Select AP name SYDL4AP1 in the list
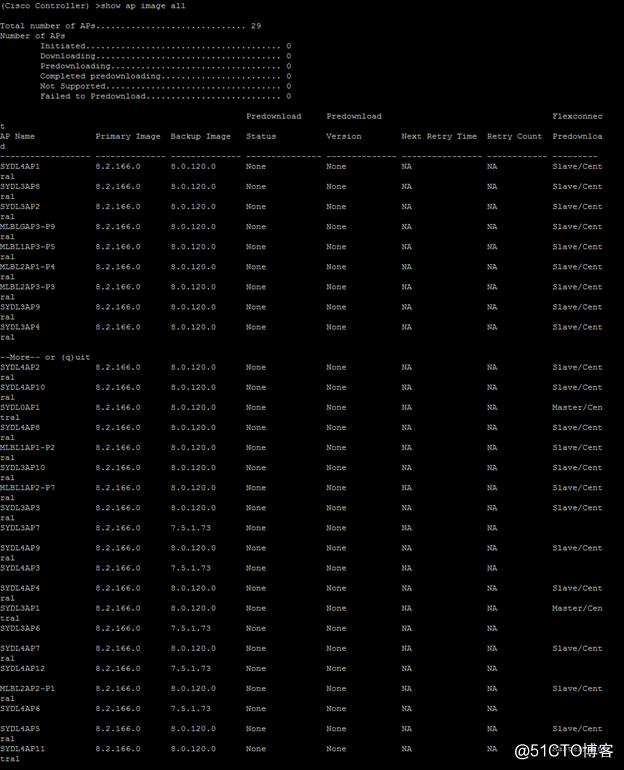 click(20, 166)
